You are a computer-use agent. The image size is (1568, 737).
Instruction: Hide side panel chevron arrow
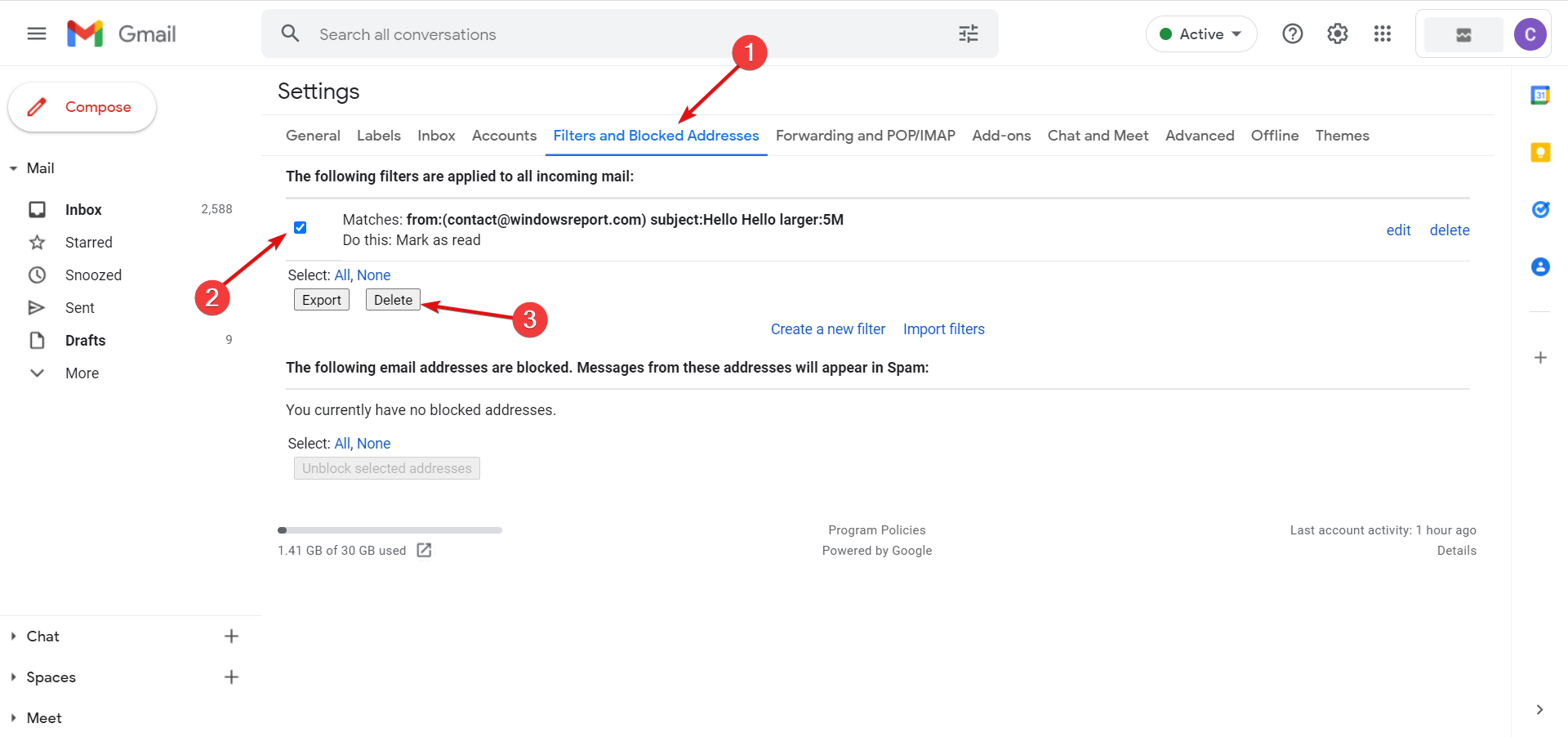pos(1539,709)
